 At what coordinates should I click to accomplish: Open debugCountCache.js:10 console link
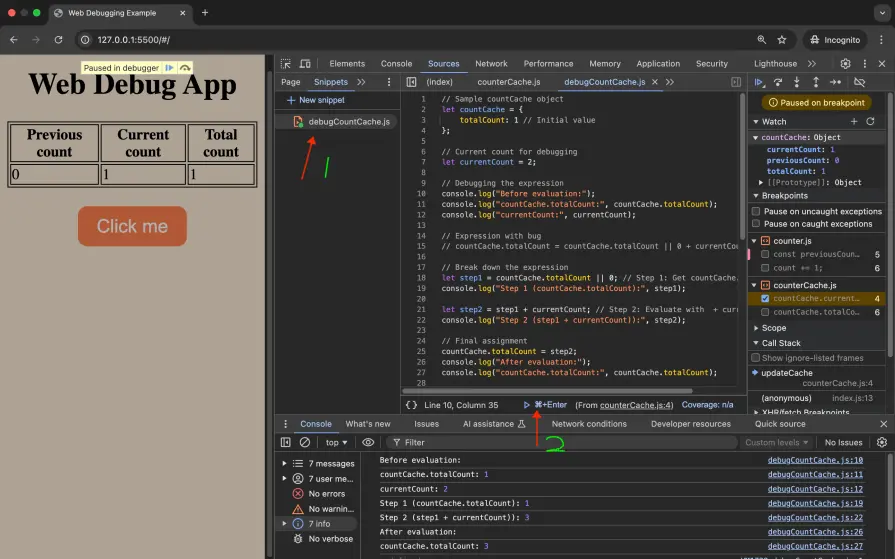[x=815, y=460]
